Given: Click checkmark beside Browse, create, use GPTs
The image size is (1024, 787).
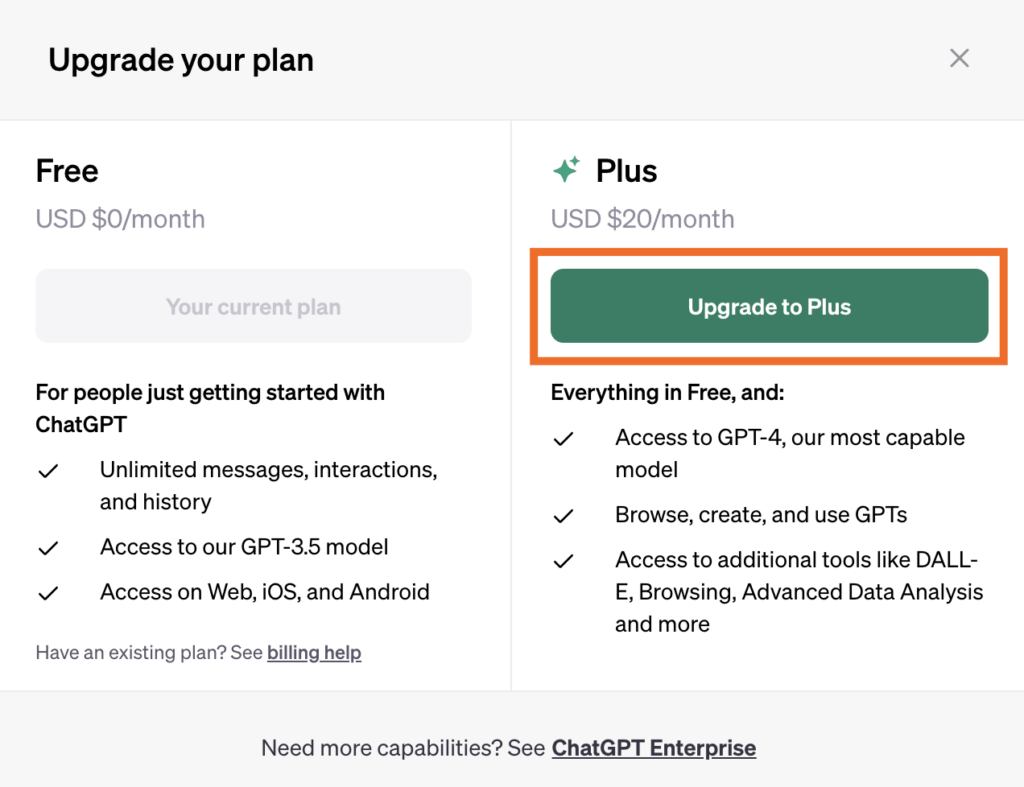Looking at the screenshot, I should pyautogui.click(x=563, y=516).
